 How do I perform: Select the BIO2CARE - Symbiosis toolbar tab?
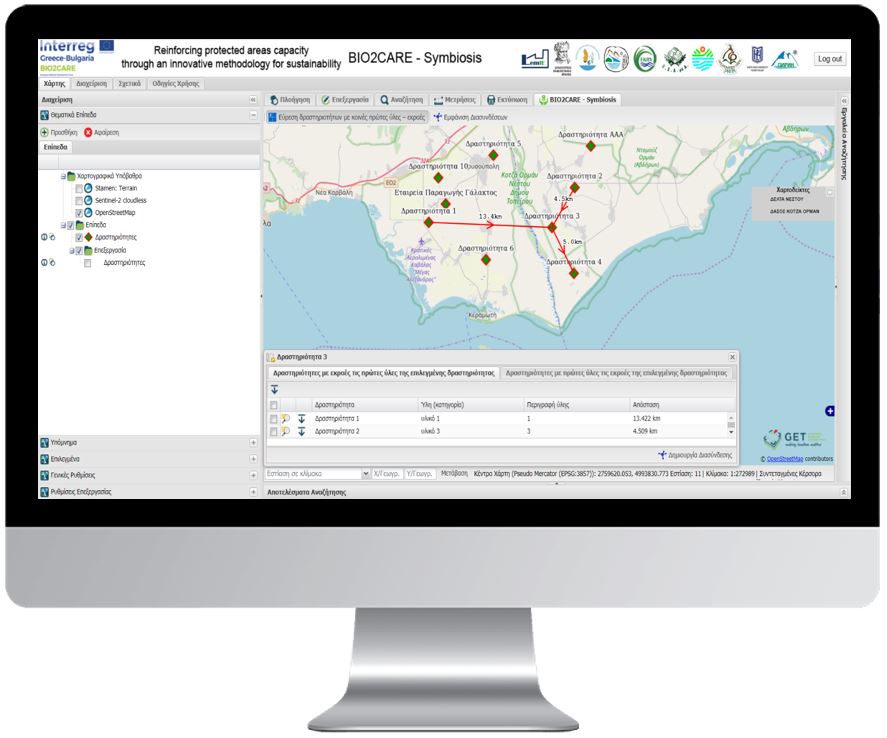click(x=578, y=100)
